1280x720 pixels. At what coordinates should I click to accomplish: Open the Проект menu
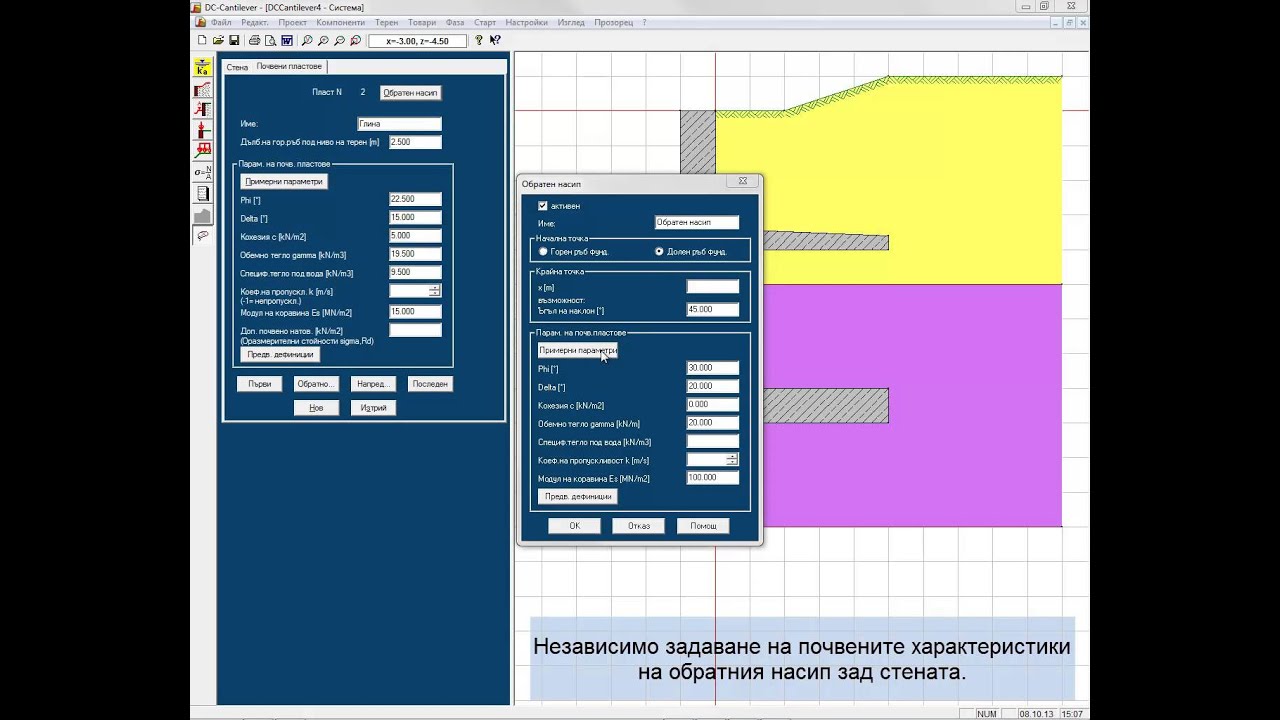click(x=293, y=22)
